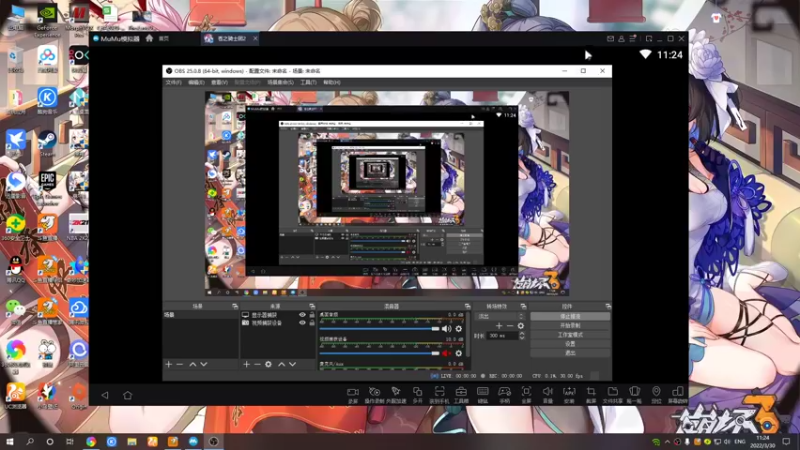This screenshot has width=800, height=450.
Task: Toggle visibility eye of display capture source
Action: [x=302, y=315]
